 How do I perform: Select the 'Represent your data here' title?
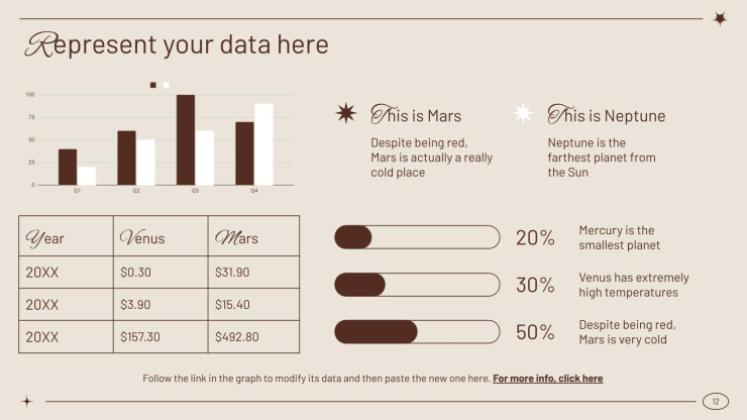tap(177, 45)
